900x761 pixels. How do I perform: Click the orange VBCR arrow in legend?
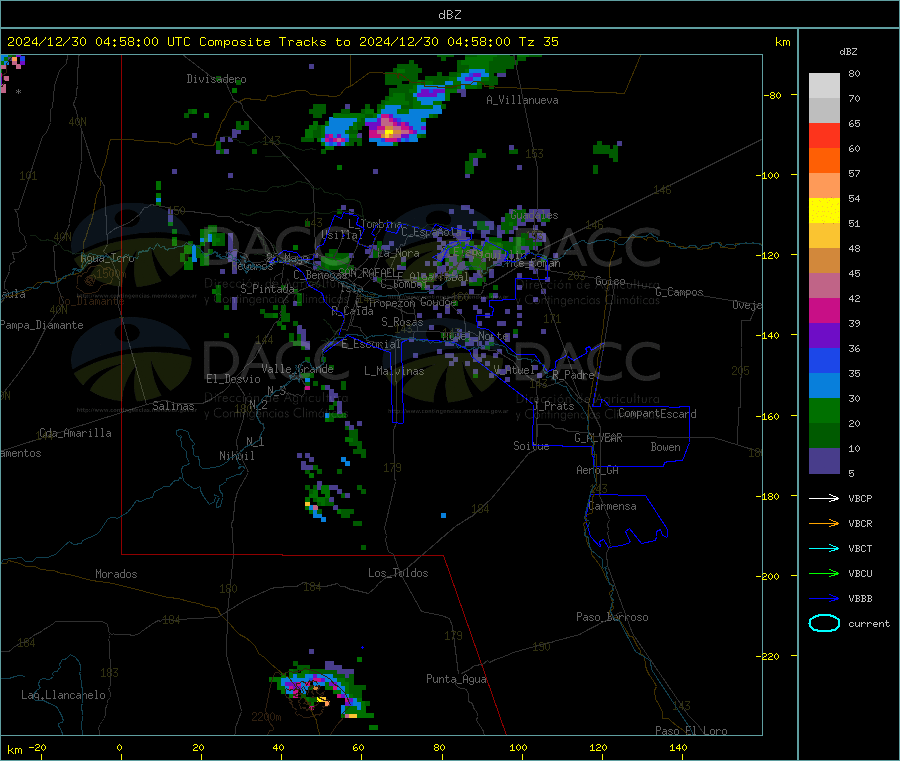pos(824,523)
